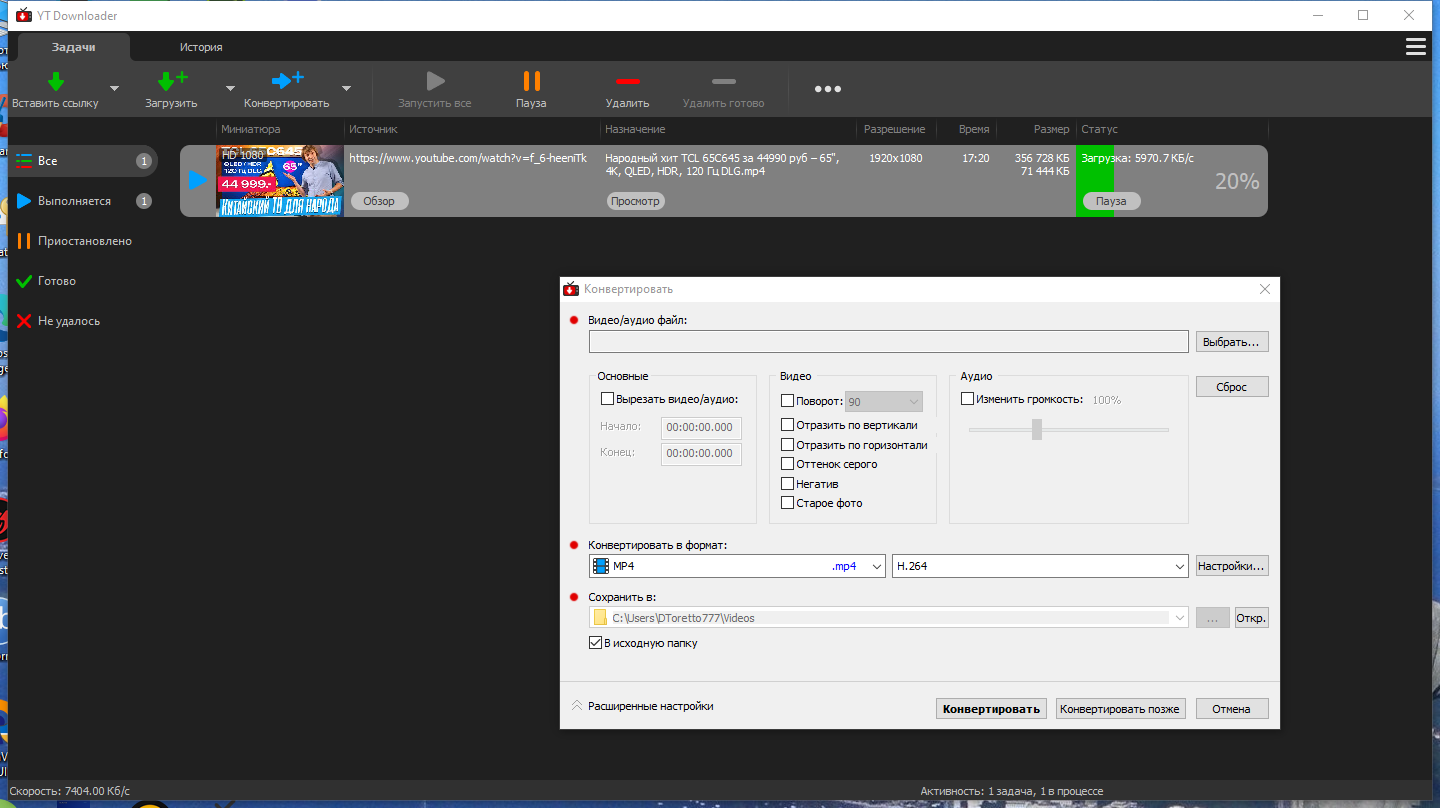Image resolution: width=1440 pixels, height=808 pixels.
Task: Open the MP4 format dropdown
Action: pos(737,566)
